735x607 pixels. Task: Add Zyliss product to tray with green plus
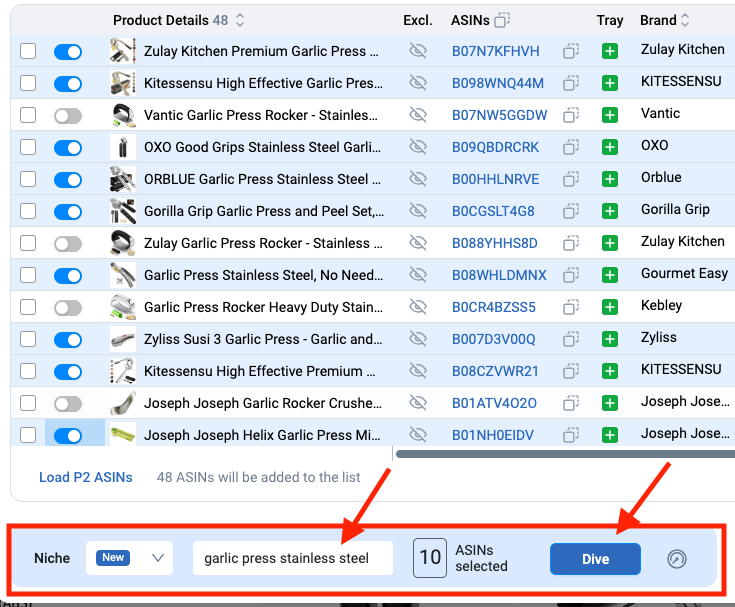click(609, 338)
